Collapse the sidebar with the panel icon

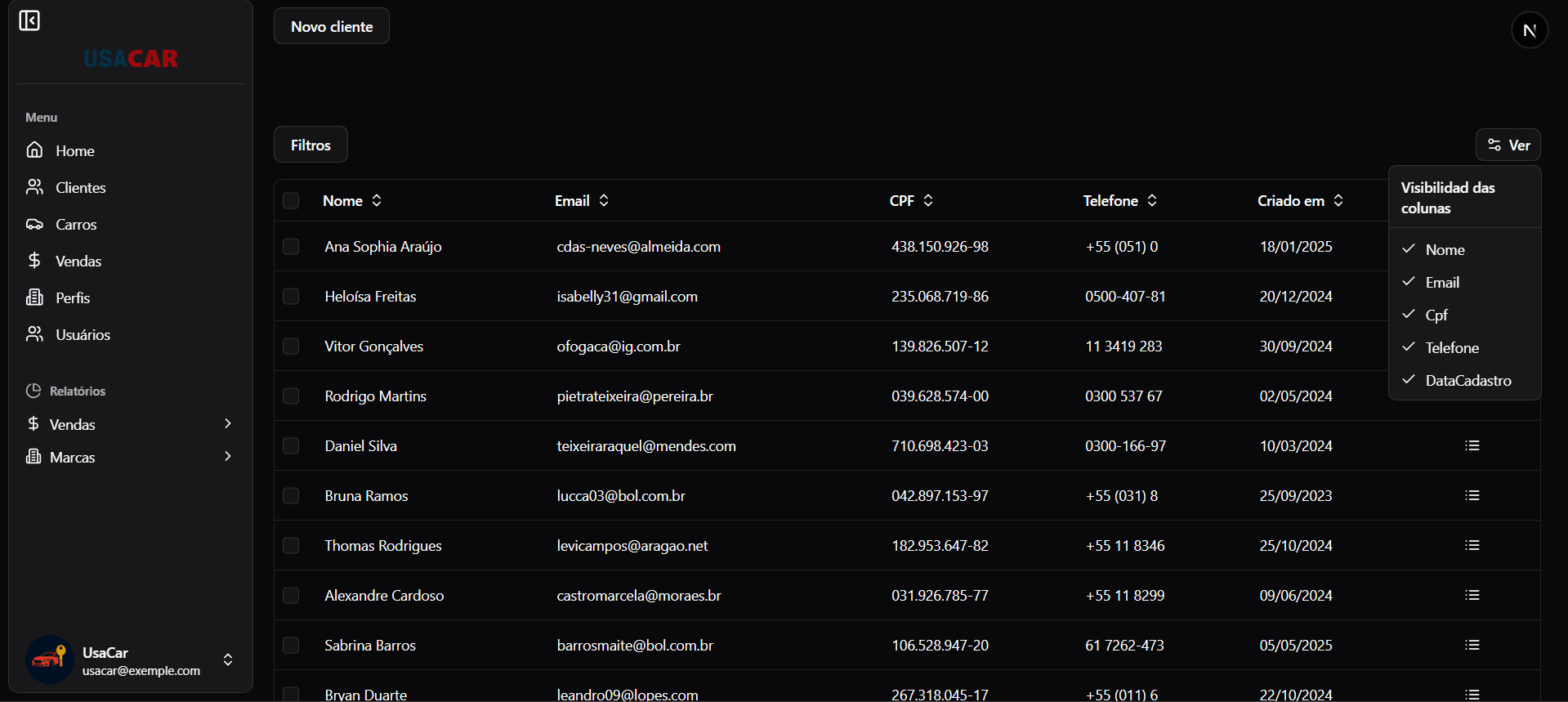pos(29,20)
